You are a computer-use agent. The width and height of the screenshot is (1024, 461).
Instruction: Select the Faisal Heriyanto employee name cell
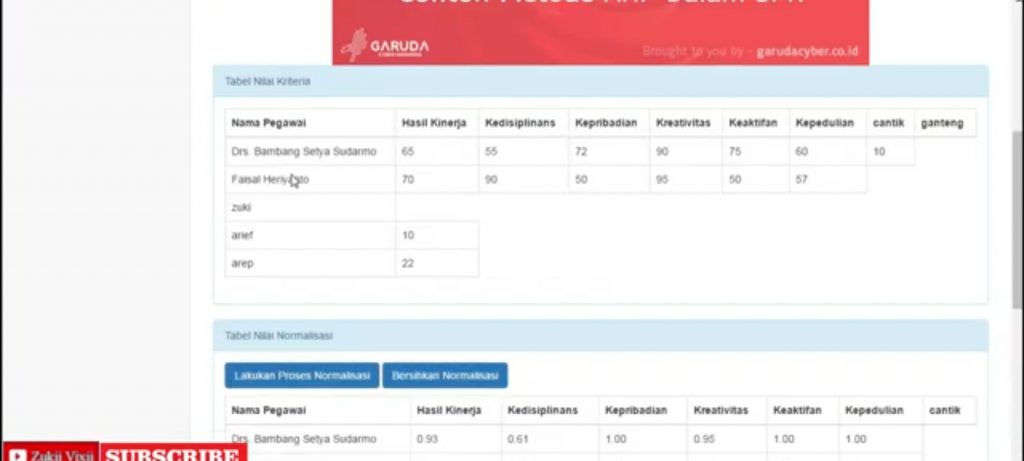(x=270, y=180)
